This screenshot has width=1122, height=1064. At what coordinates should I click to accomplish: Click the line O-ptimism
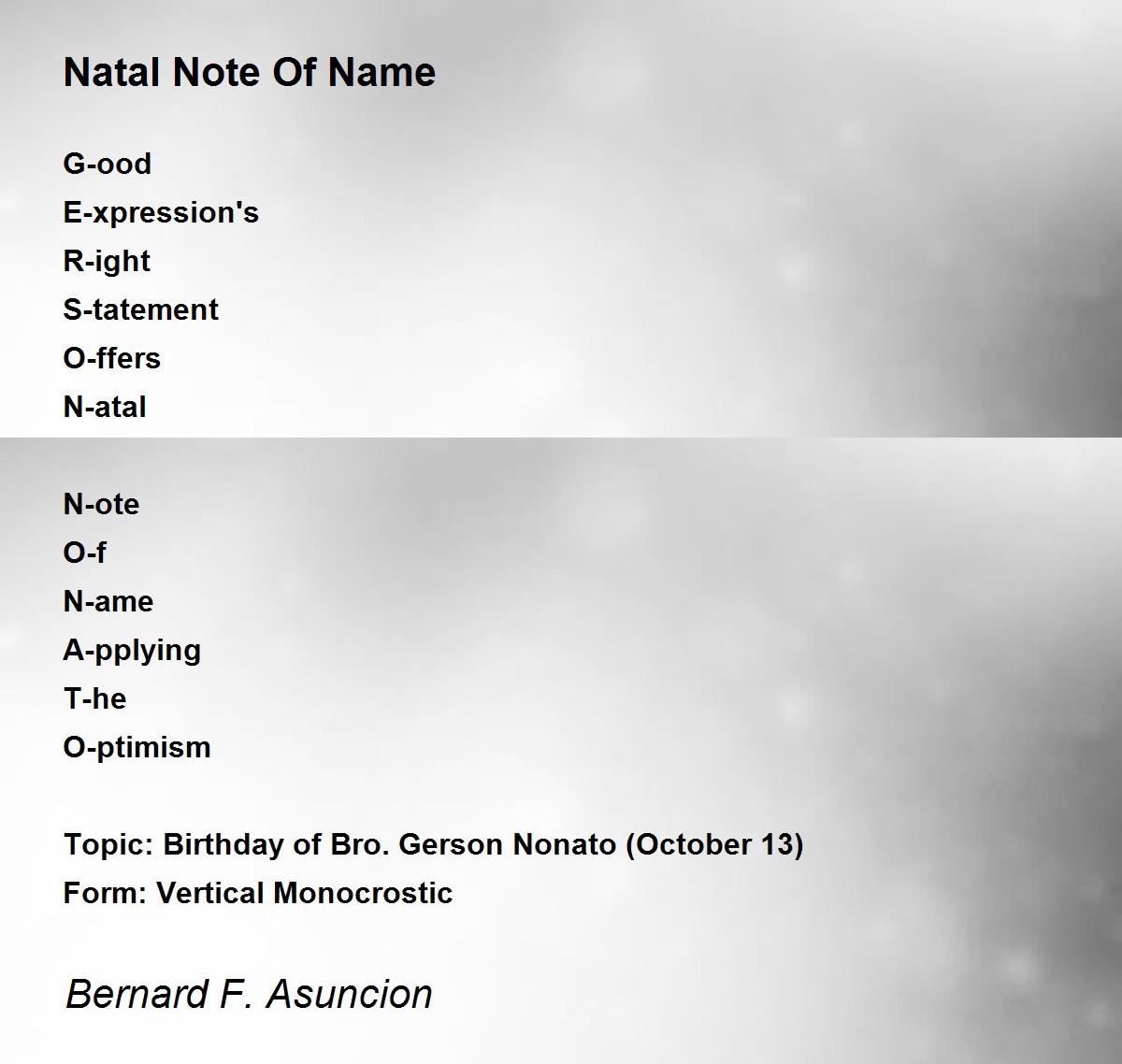coord(137,748)
